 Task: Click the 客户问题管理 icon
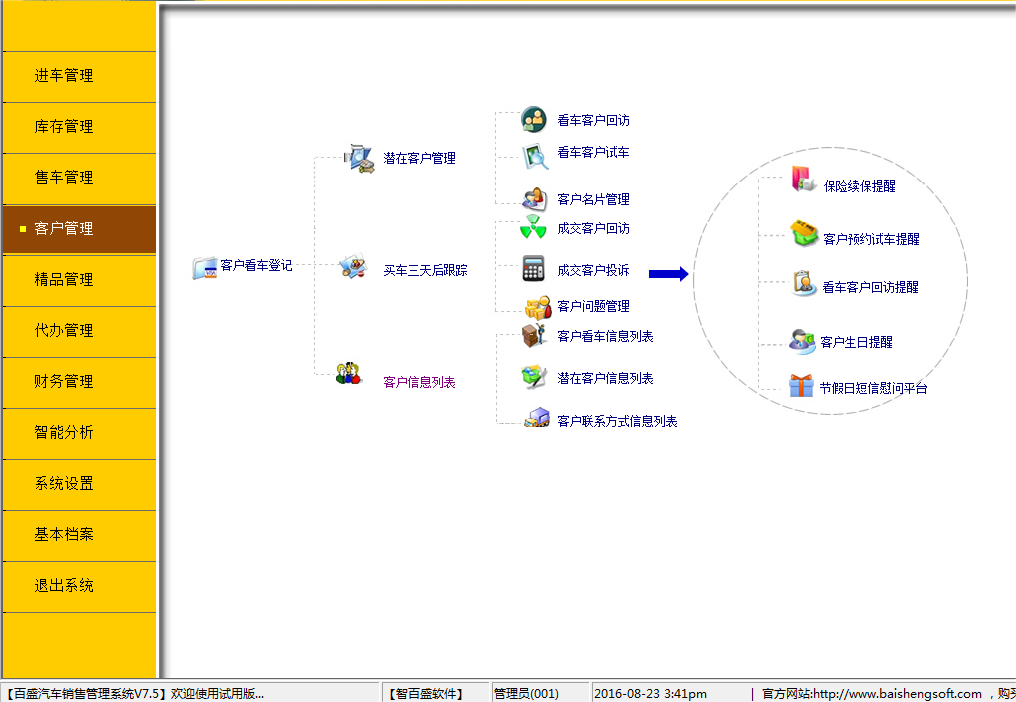point(538,307)
